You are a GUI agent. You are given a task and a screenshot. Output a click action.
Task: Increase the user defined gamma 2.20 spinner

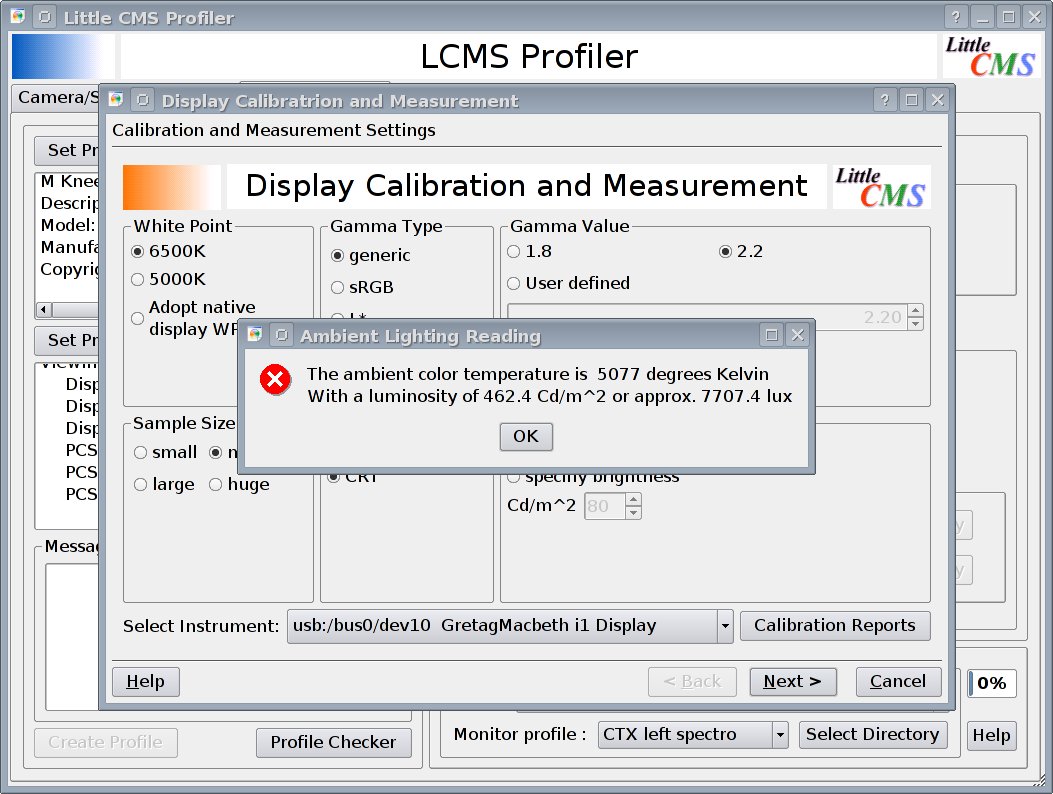(x=915, y=311)
